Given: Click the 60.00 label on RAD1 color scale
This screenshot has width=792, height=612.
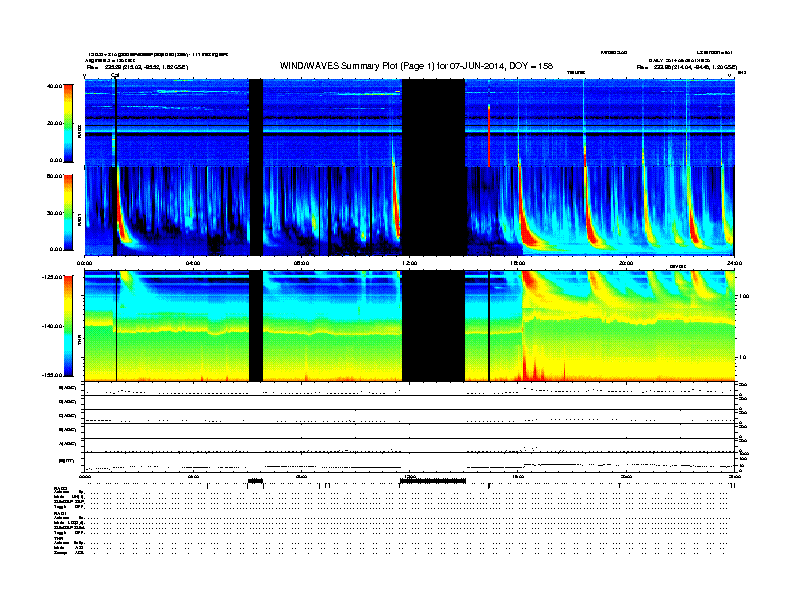Looking at the screenshot, I should coord(54,176).
